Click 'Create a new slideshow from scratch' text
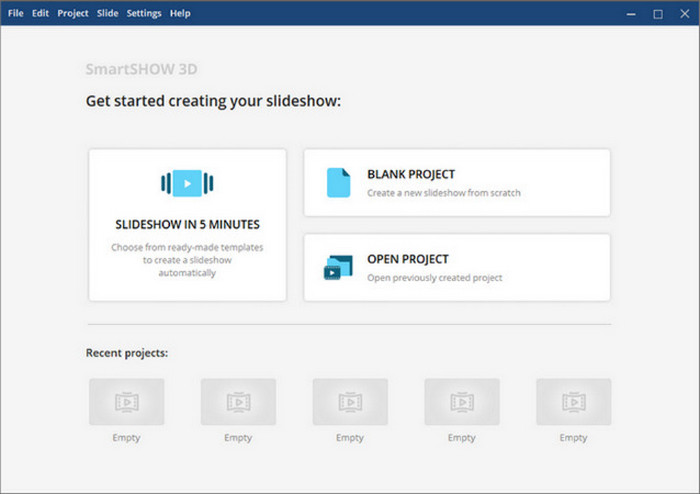Image resolution: width=700 pixels, height=494 pixels. point(444,193)
